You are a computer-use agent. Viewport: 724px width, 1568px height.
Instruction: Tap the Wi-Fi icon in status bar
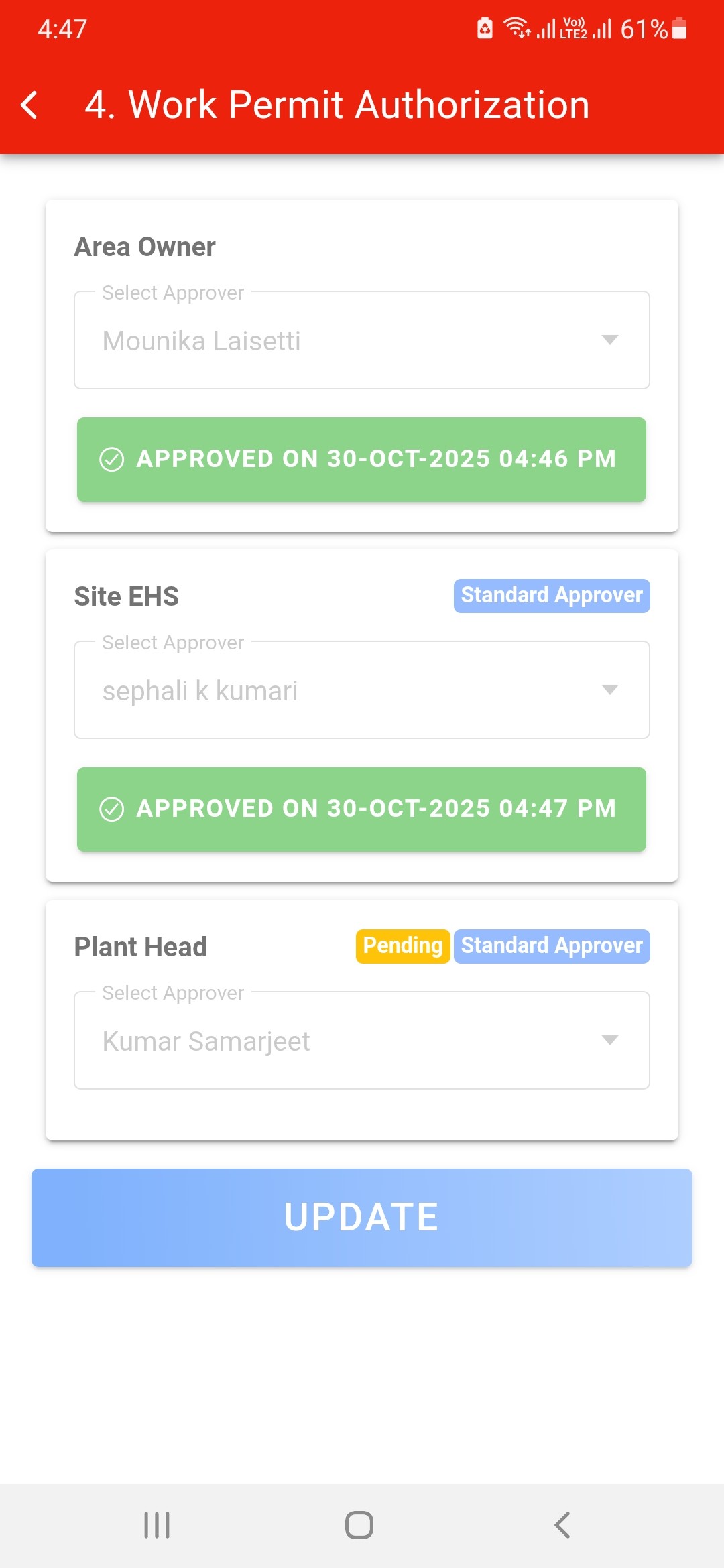coord(516,28)
